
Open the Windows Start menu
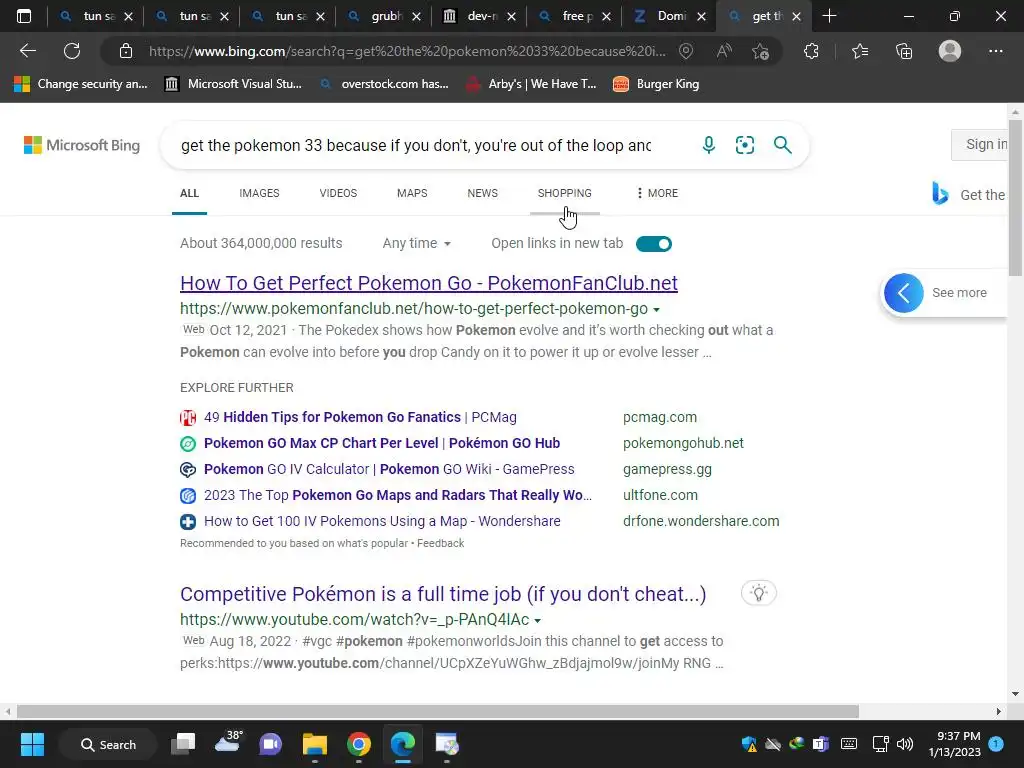click(32, 744)
